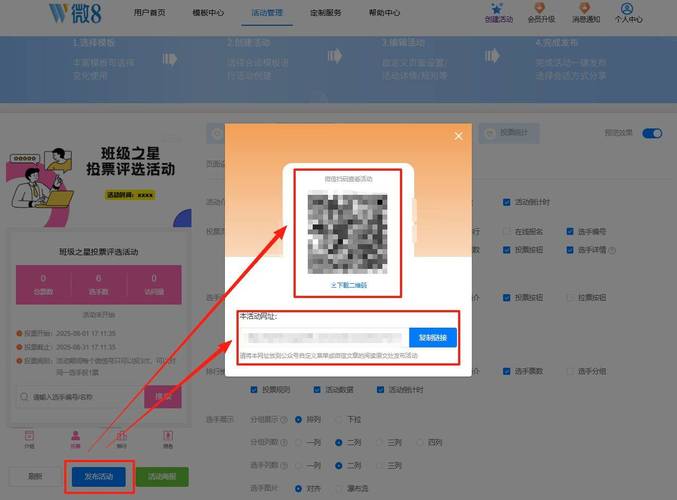Click help icon beside 分组展示
This screenshot has height=500, width=677.
(x=284, y=420)
